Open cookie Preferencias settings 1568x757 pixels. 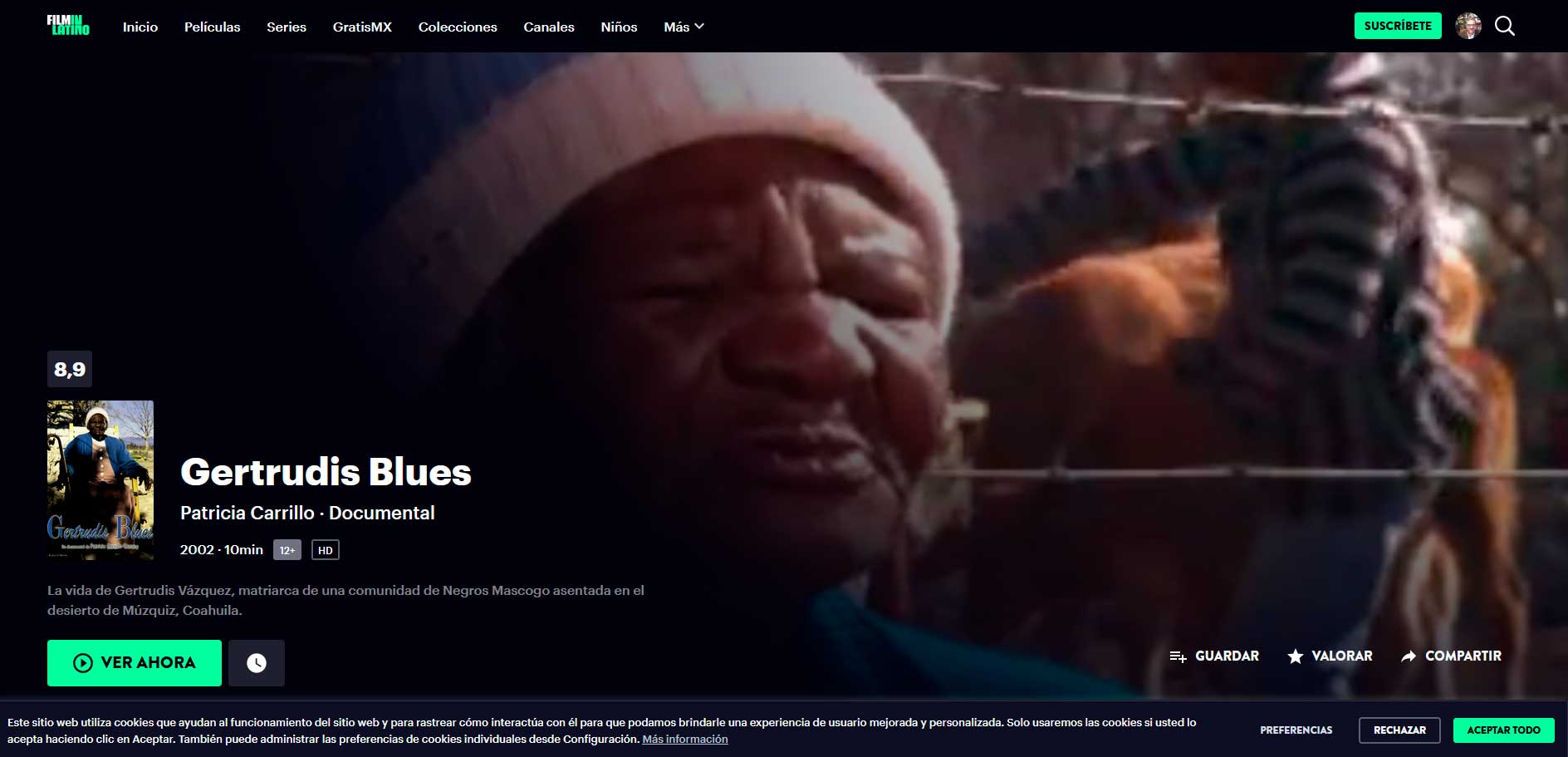click(1296, 730)
